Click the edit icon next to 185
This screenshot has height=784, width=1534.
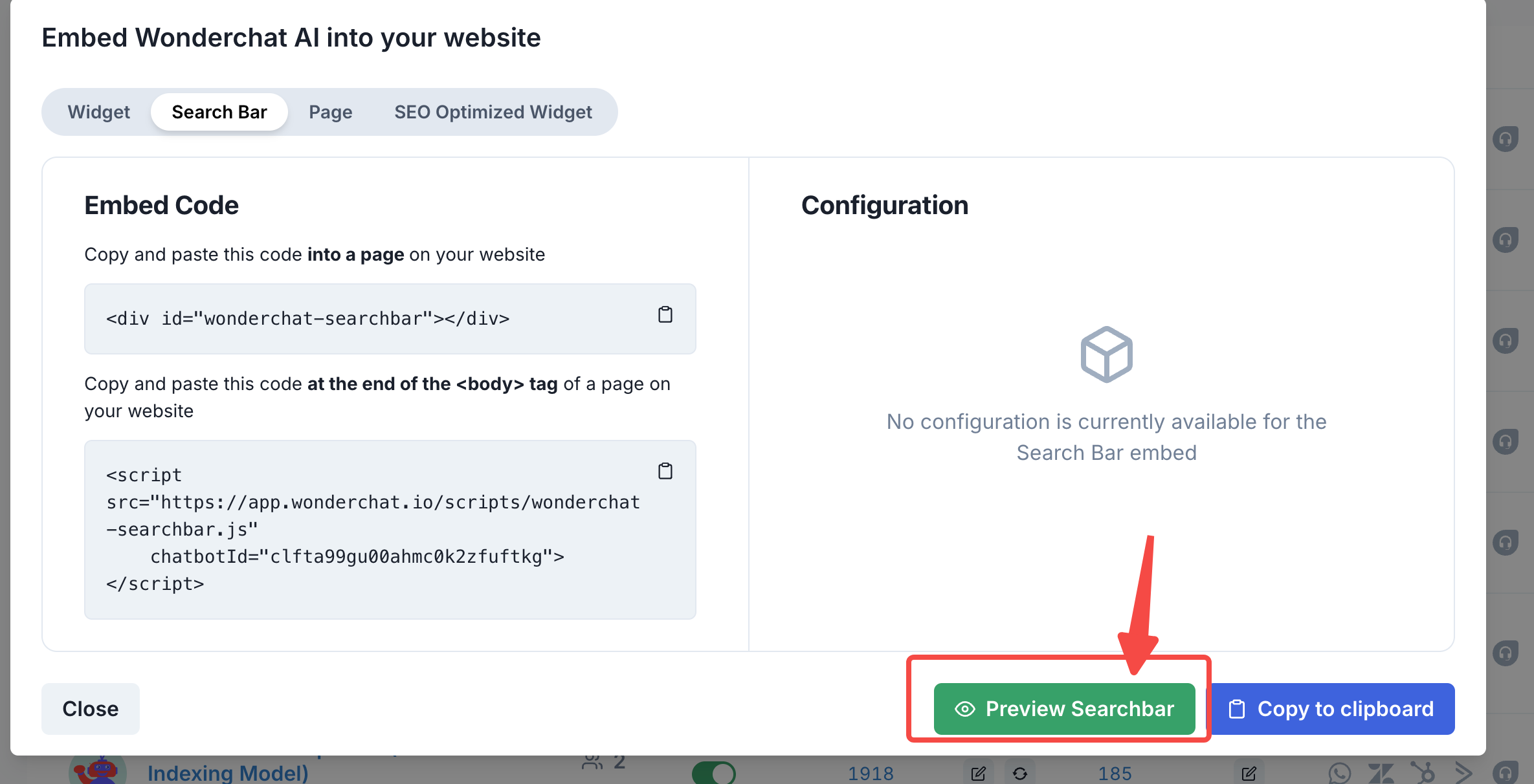pyautogui.click(x=1249, y=773)
